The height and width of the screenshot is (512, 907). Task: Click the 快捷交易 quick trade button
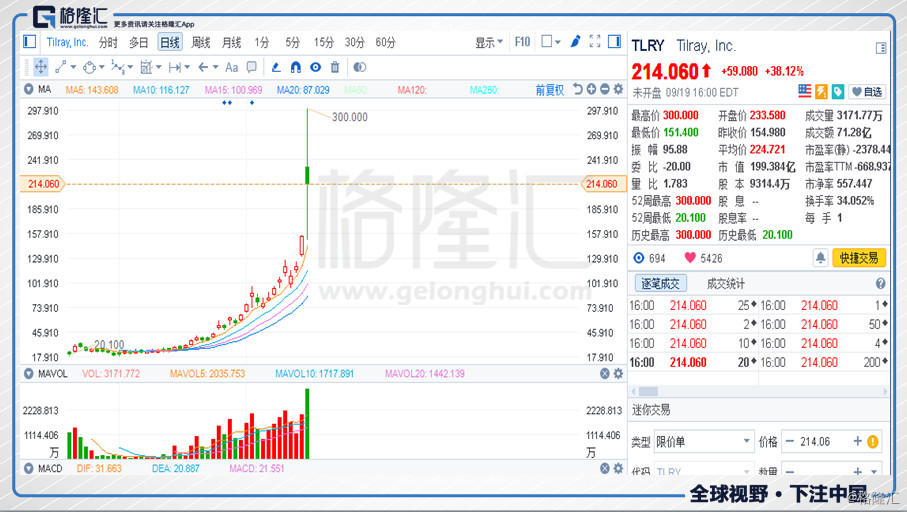click(859, 258)
